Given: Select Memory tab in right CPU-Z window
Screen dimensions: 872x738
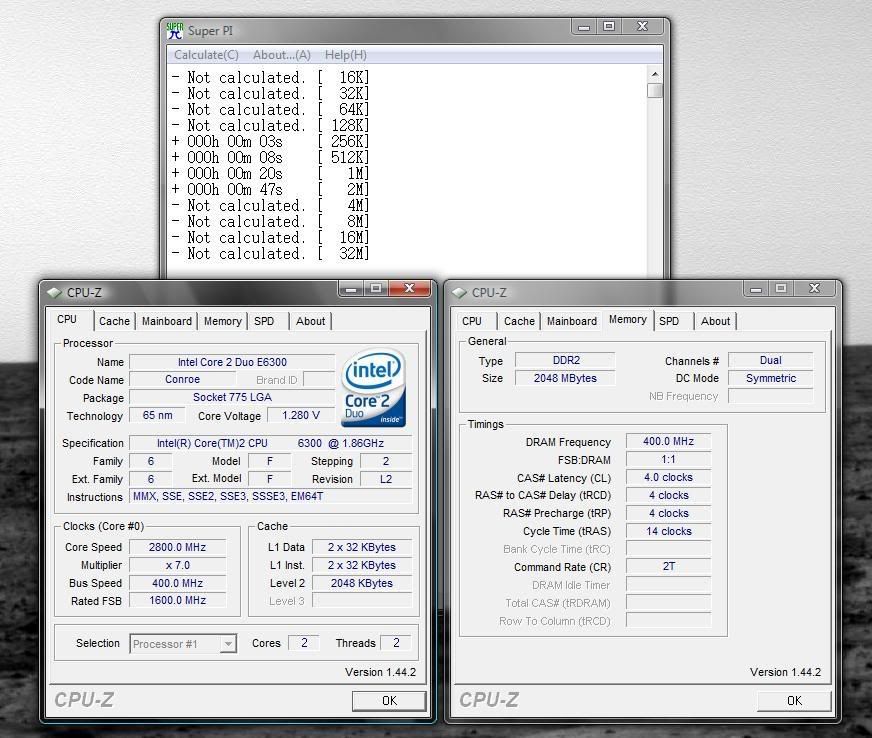Looking at the screenshot, I should pos(628,319).
